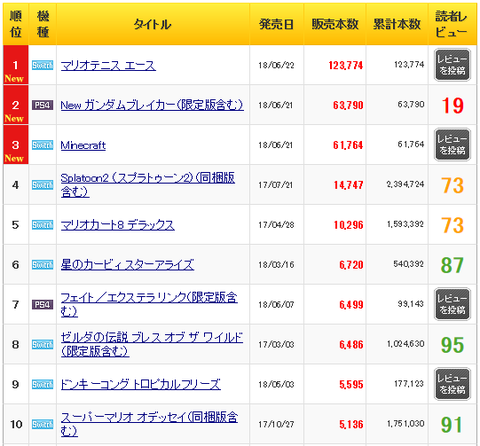Click review score 87 for 星のカービィ
This screenshot has height=446, width=480.
452,265
